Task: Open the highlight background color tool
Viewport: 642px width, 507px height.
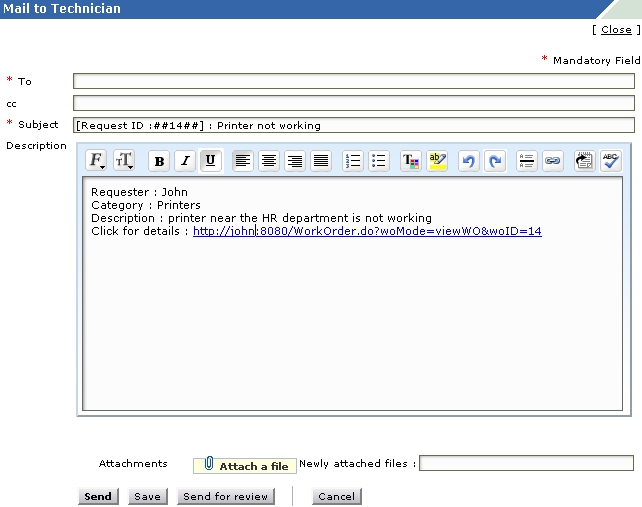Action: pos(437,161)
